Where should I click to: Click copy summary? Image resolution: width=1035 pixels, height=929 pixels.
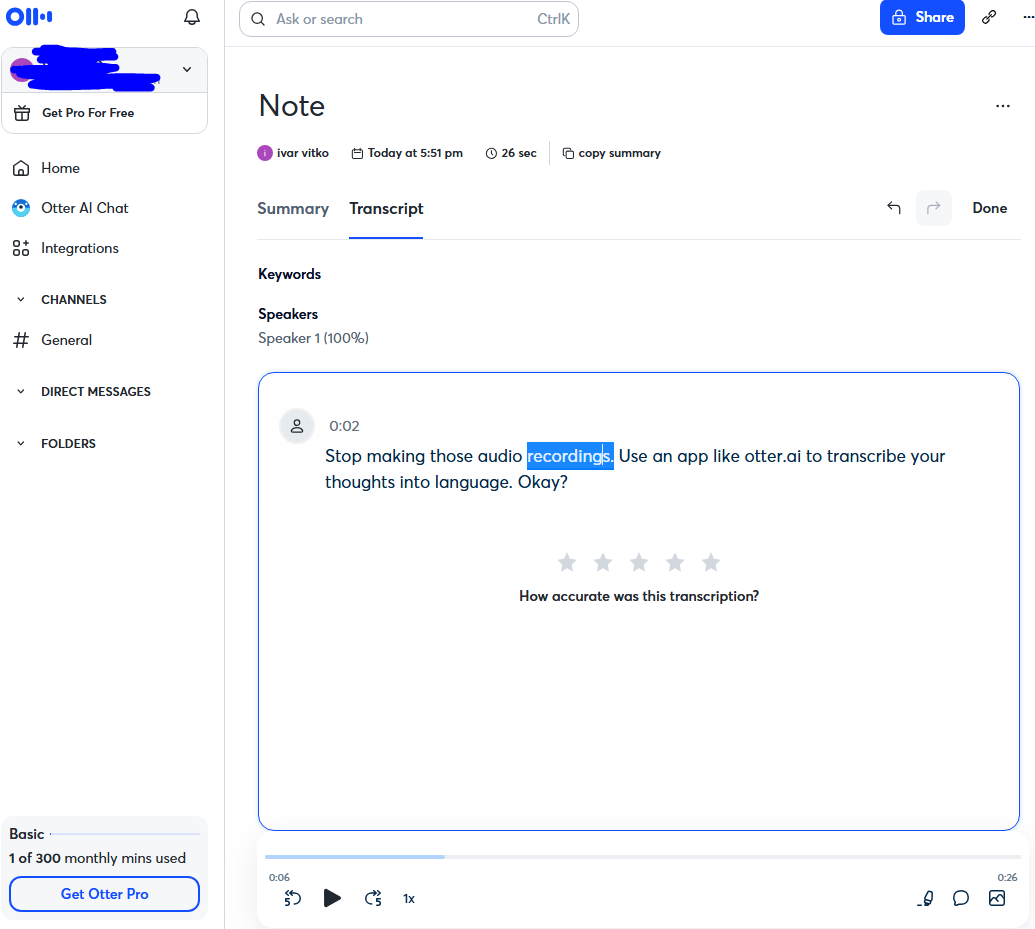pyautogui.click(x=611, y=153)
